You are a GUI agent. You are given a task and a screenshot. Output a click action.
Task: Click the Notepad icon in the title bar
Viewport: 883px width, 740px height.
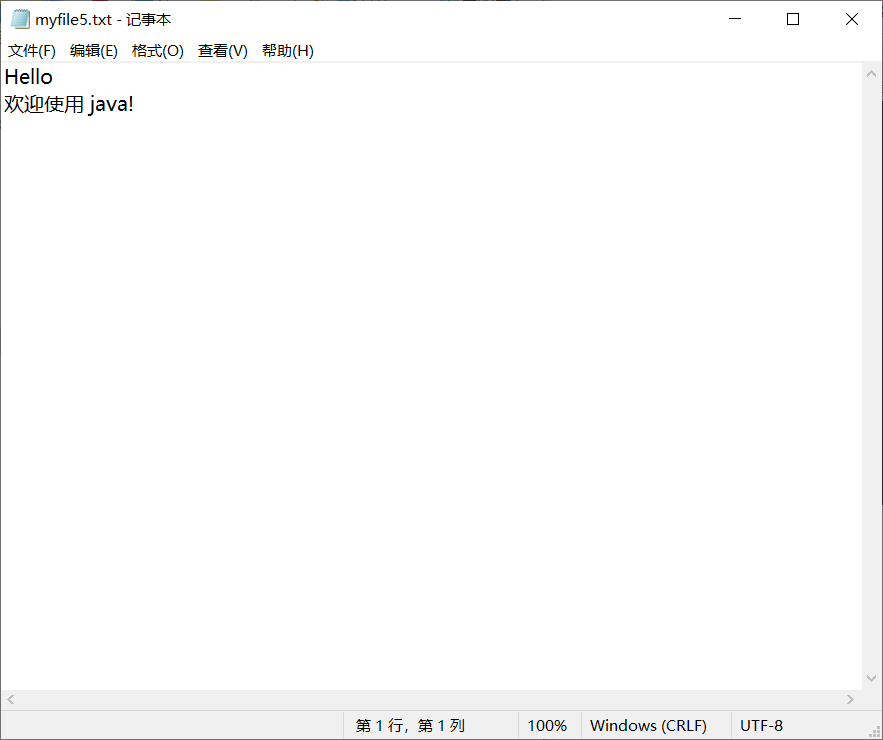pyautogui.click(x=21, y=18)
